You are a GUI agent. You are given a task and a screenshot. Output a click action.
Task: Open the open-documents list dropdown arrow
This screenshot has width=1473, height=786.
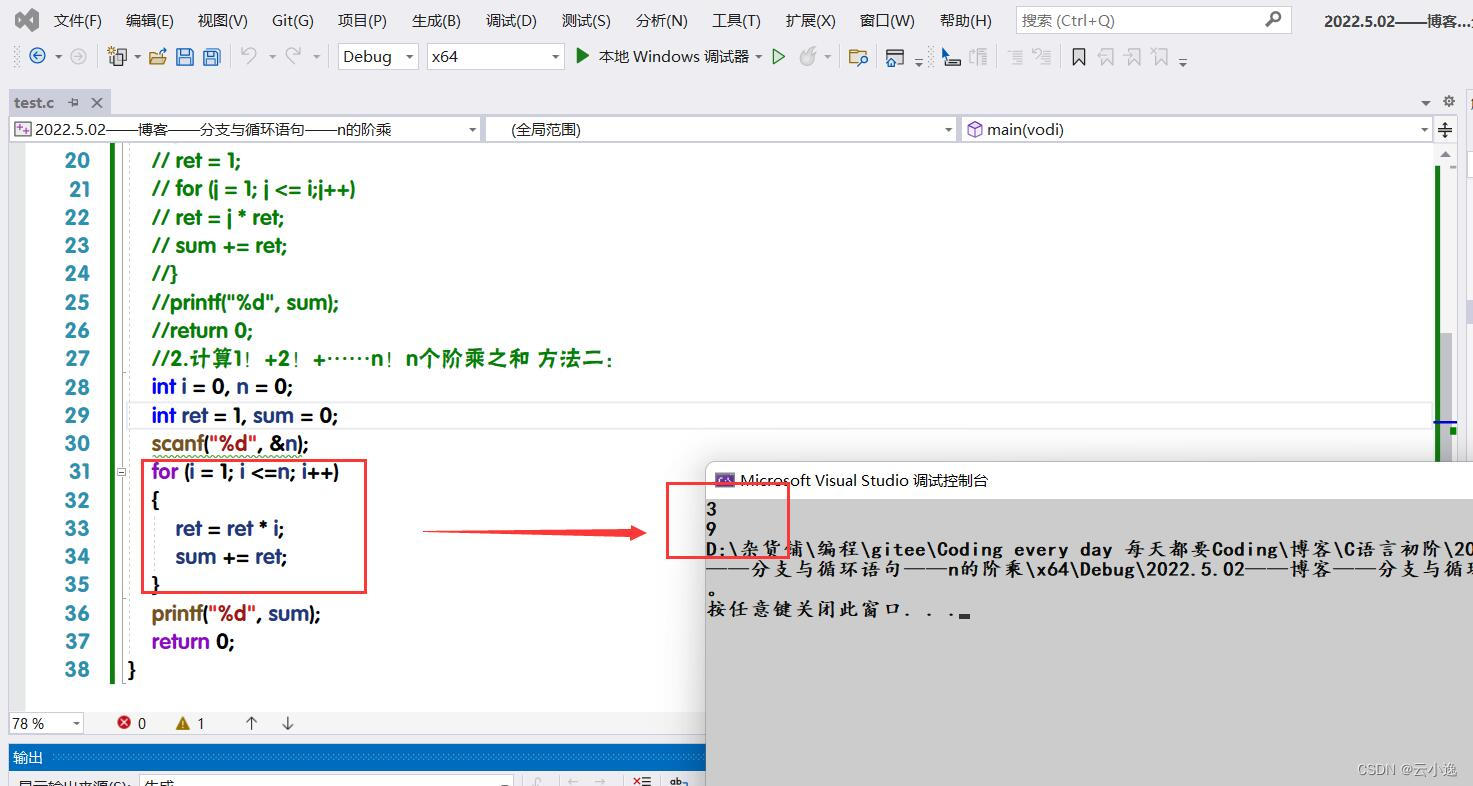click(x=1426, y=102)
